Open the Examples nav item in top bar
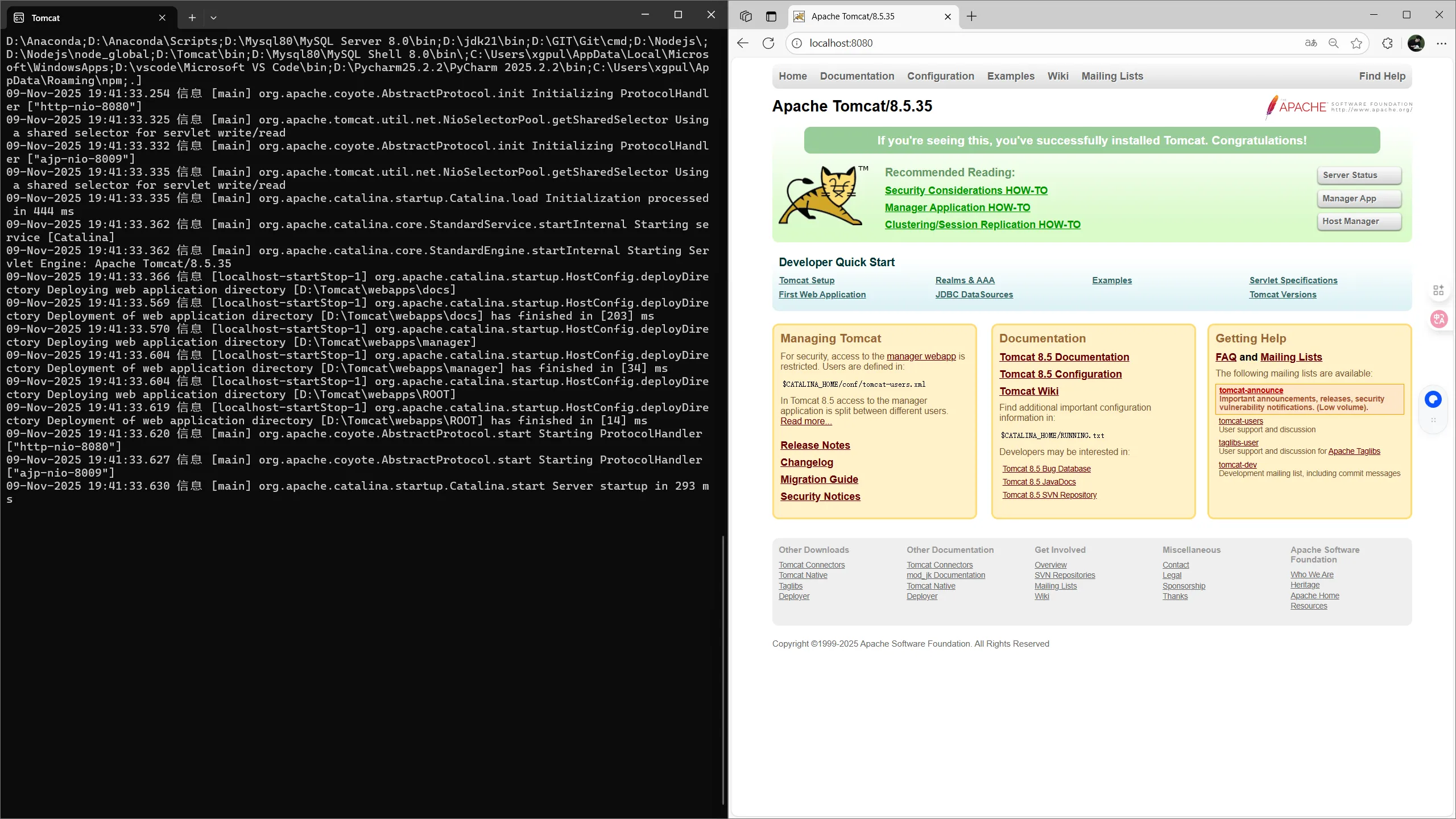The image size is (1456, 819). (x=1011, y=76)
